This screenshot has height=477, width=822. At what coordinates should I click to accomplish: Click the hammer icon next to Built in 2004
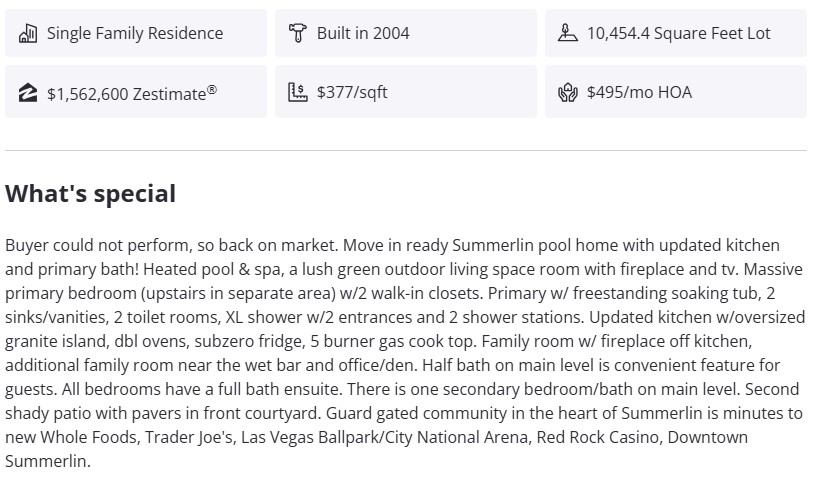tap(297, 33)
